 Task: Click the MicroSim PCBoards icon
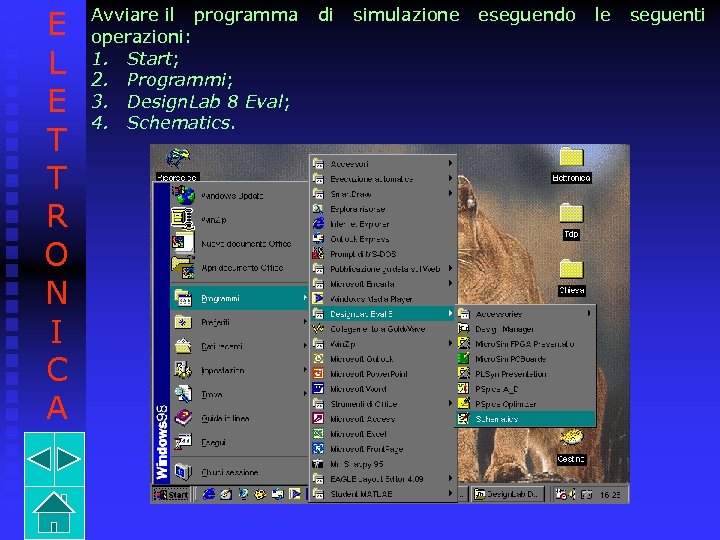464,359
